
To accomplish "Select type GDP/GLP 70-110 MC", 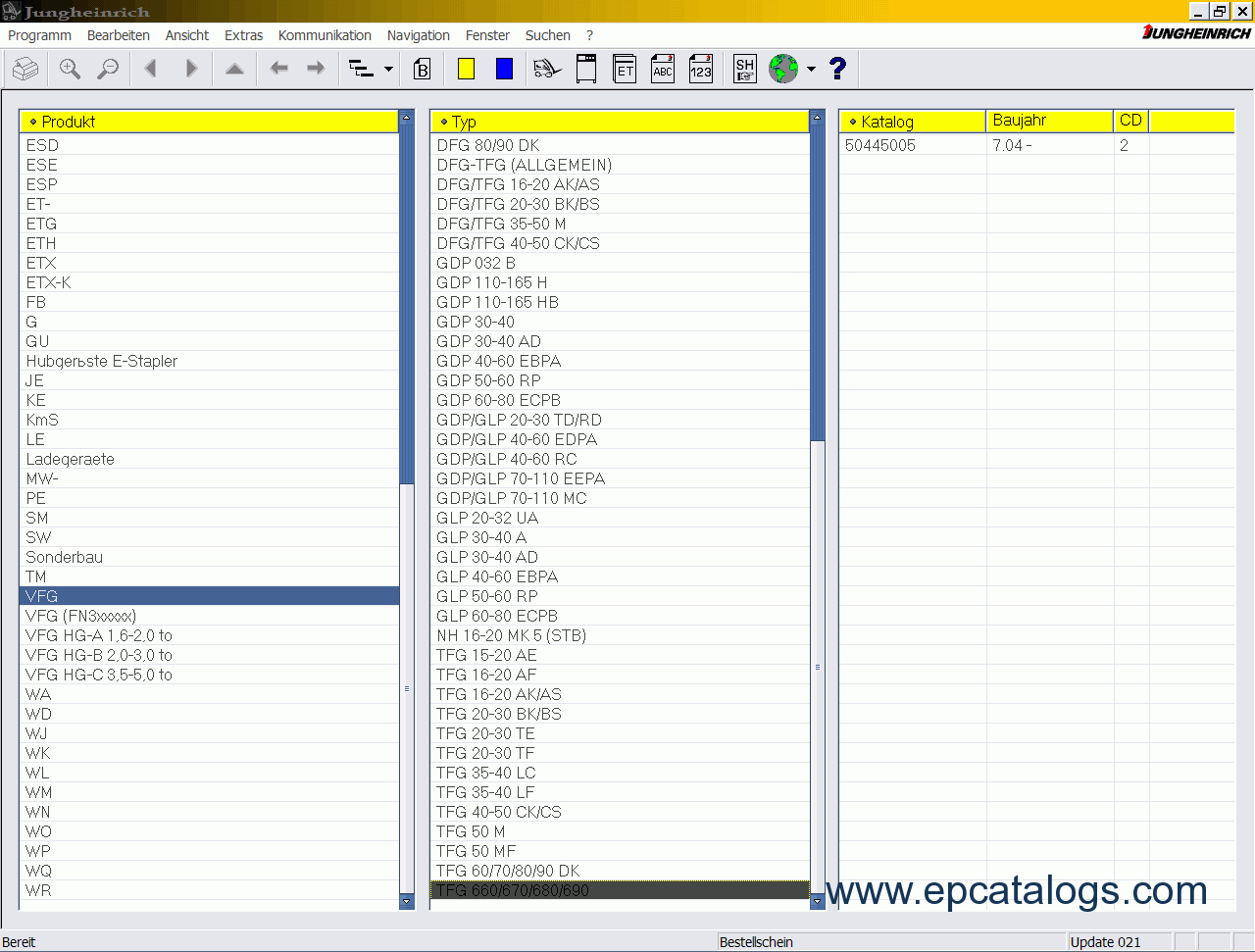I will click(620, 498).
